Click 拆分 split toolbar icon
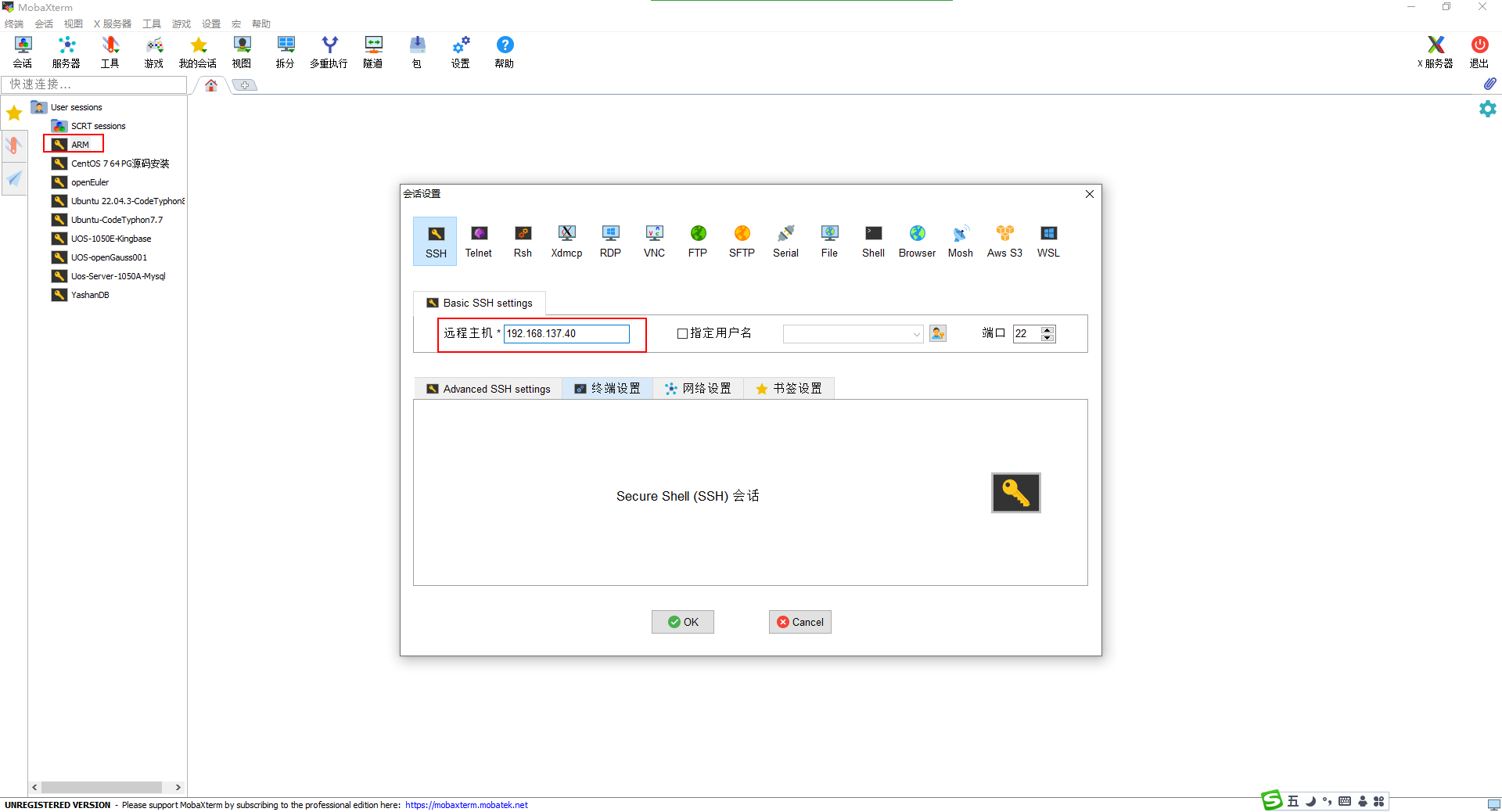Screen dimensions: 1502x812 tap(286, 52)
